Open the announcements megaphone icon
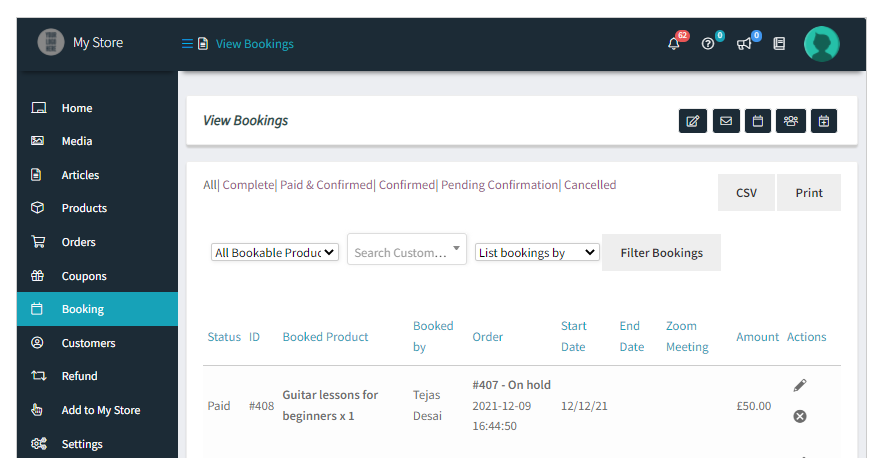The width and height of the screenshot is (875, 458). [x=744, y=44]
